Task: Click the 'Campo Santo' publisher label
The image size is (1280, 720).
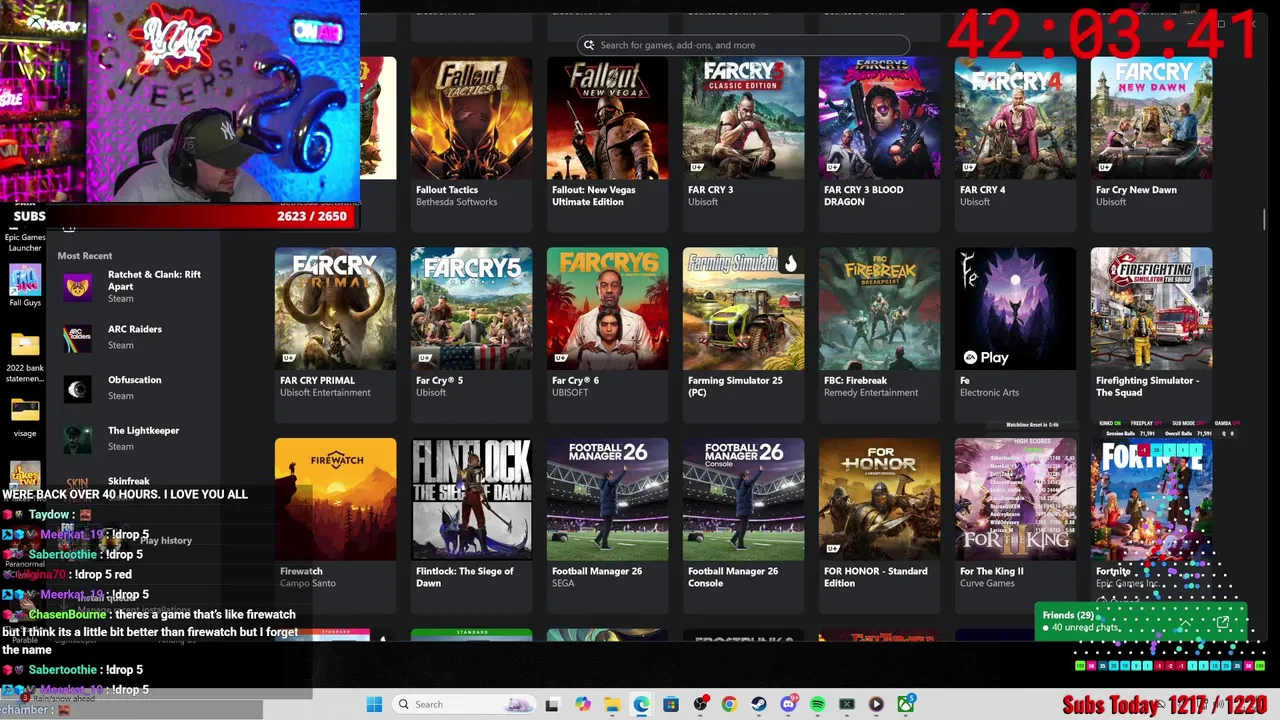Action: point(308,583)
